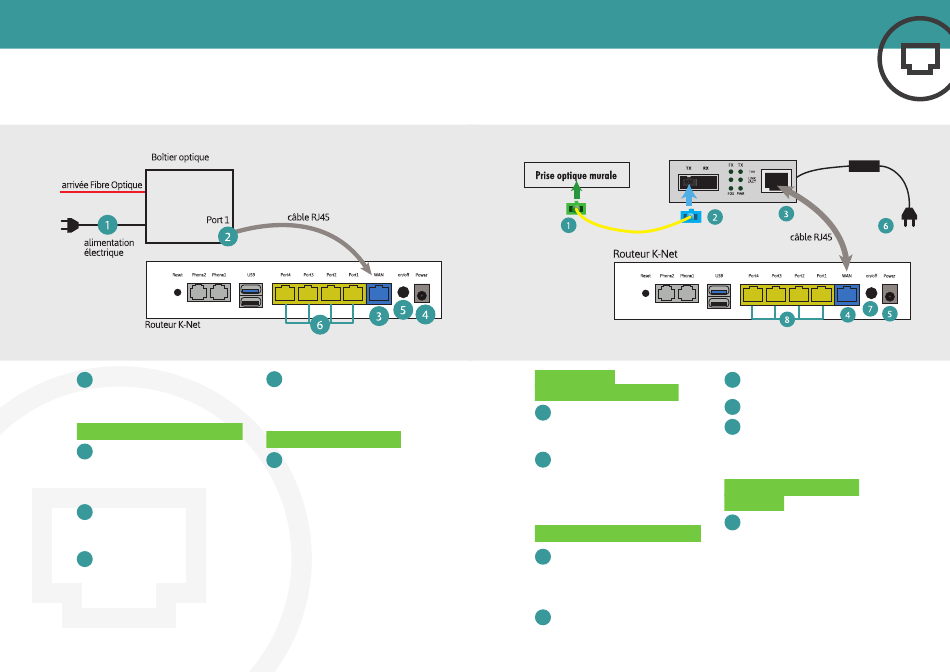Viewport: 950px width, 672px height.
Task: Click the red fiber optic arrival line
Action: (102, 192)
